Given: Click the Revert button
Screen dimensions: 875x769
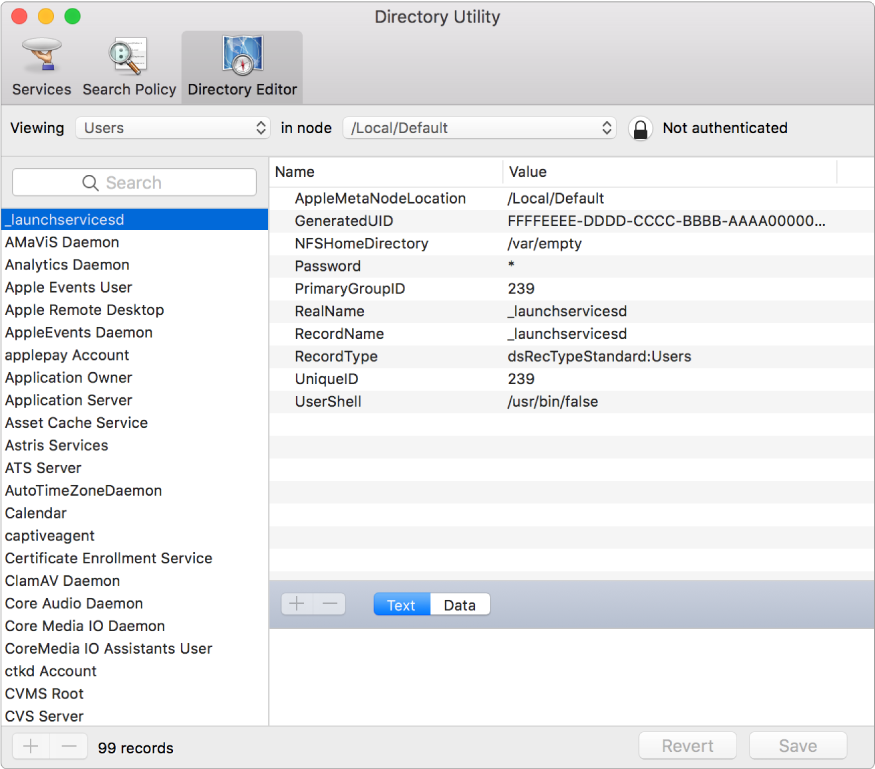Looking at the screenshot, I should pos(687,745).
